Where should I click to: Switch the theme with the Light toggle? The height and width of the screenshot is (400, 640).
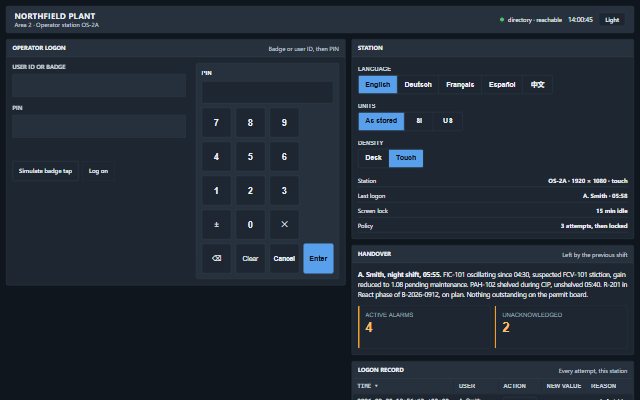tap(612, 20)
